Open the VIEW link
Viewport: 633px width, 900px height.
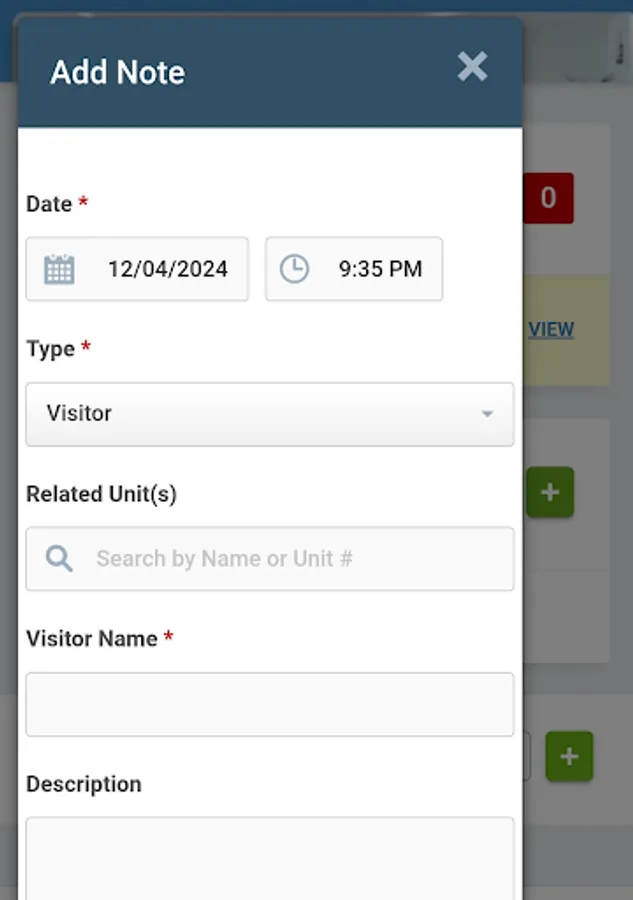tap(552, 329)
